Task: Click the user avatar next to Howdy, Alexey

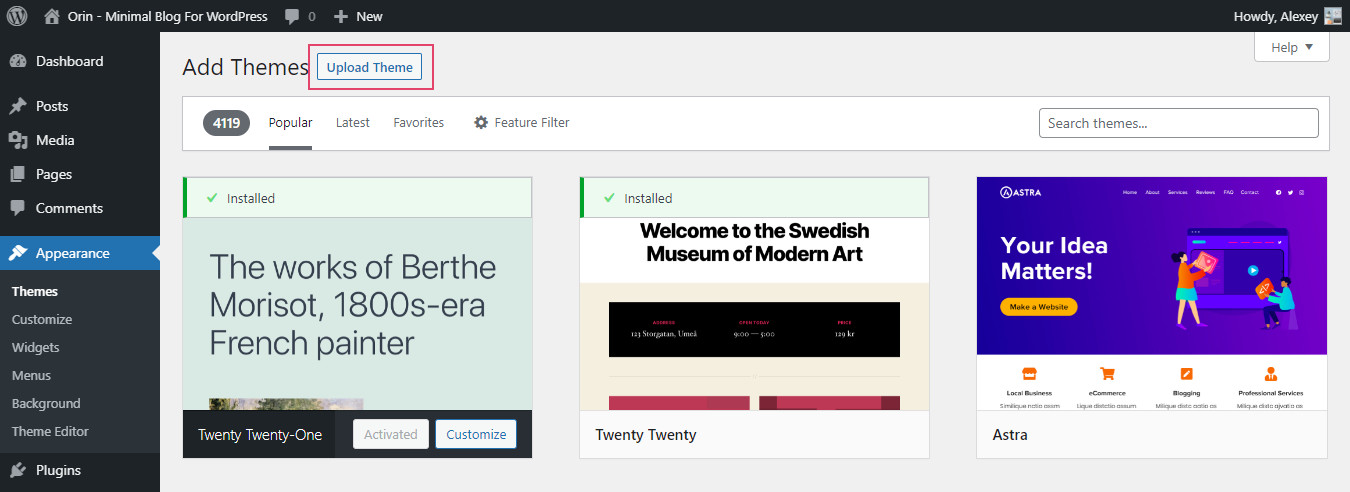Action: point(1332,16)
